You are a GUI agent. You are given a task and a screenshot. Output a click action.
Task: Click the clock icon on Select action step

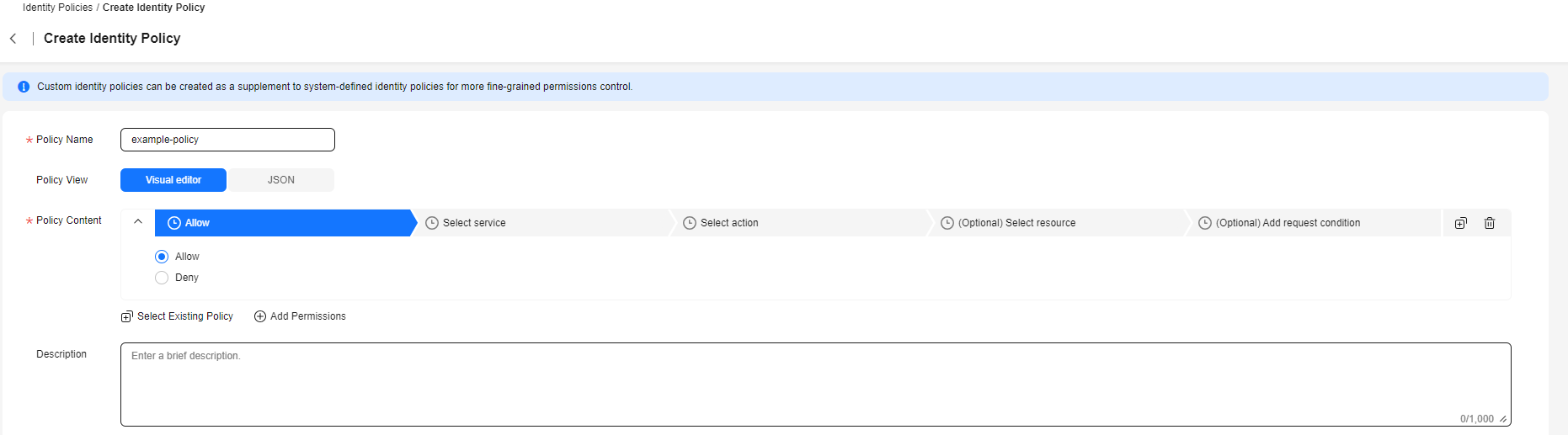tap(690, 223)
